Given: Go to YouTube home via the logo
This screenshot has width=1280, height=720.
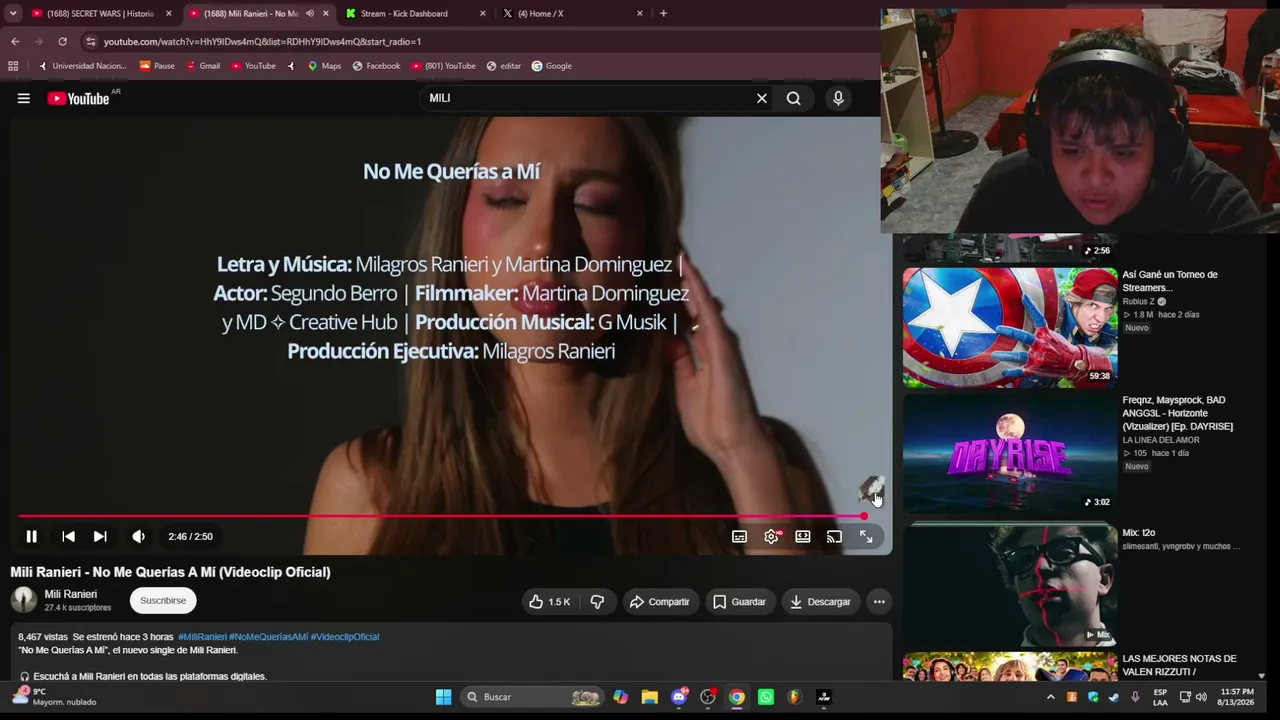Looking at the screenshot, I should pyautogui.click(x=80, y=98).
